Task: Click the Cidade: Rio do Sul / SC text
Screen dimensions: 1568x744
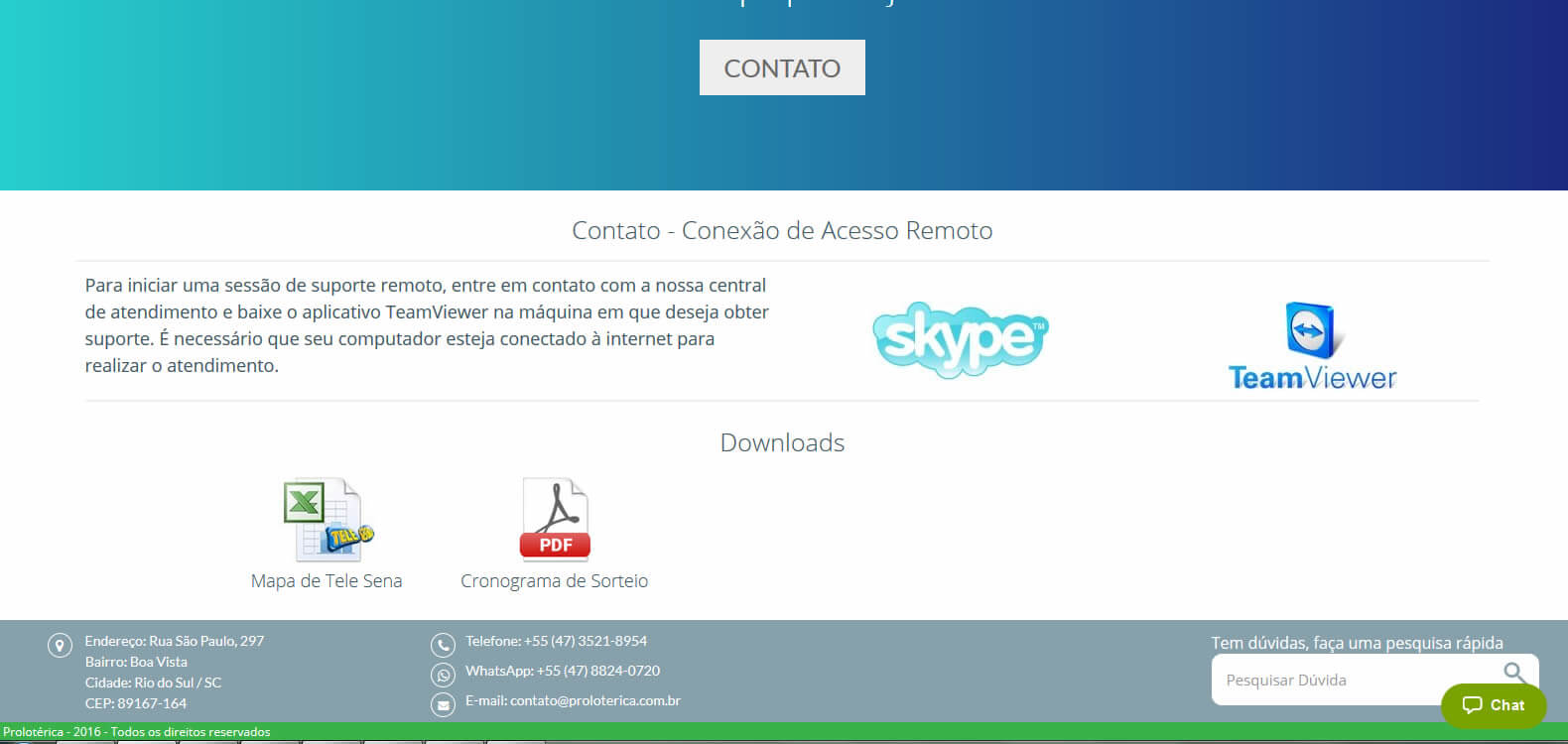Action: click(154, 682)
